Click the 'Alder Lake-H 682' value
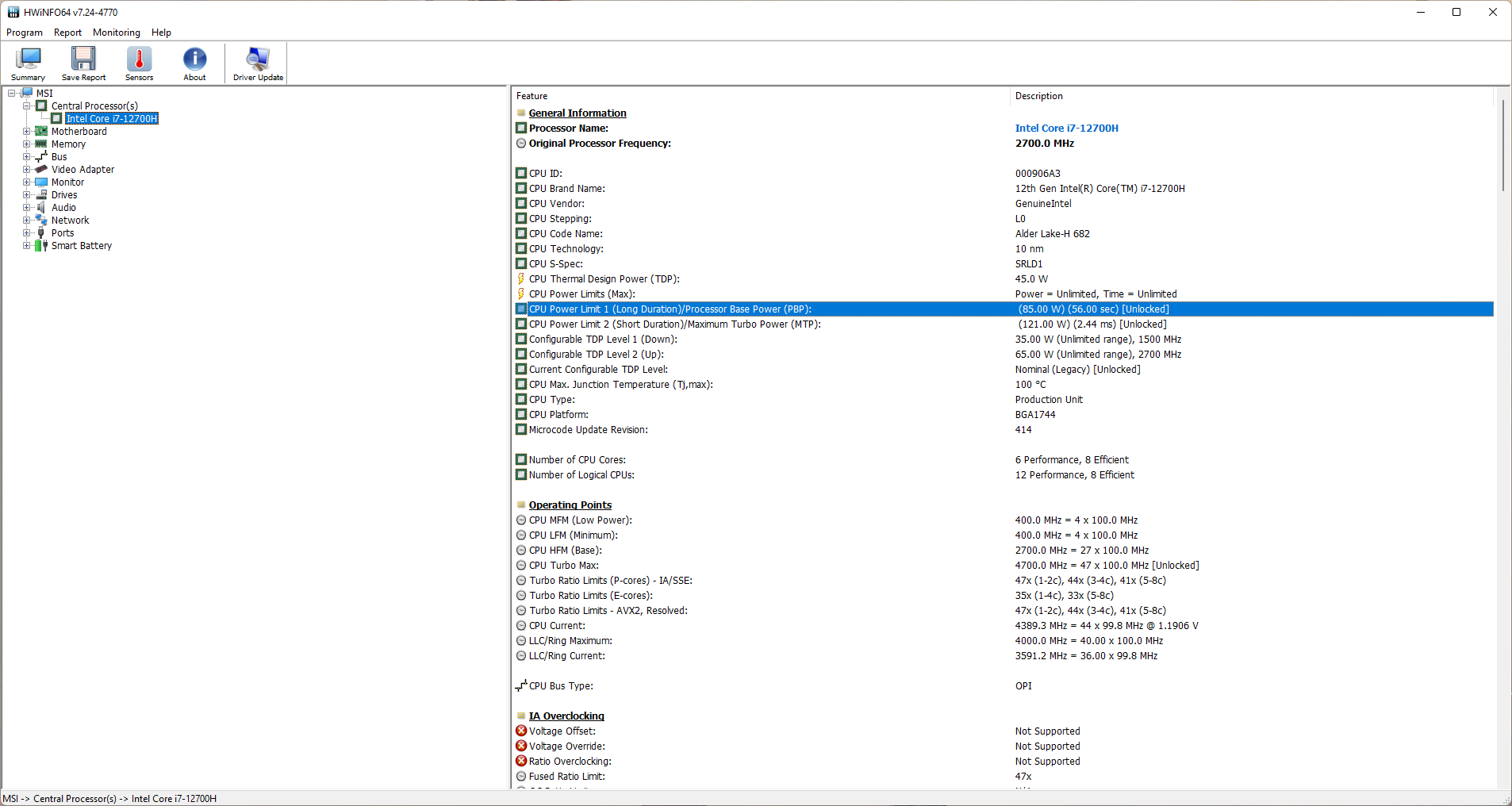This screenshot has width=1512, height=806. (1053, 234)
